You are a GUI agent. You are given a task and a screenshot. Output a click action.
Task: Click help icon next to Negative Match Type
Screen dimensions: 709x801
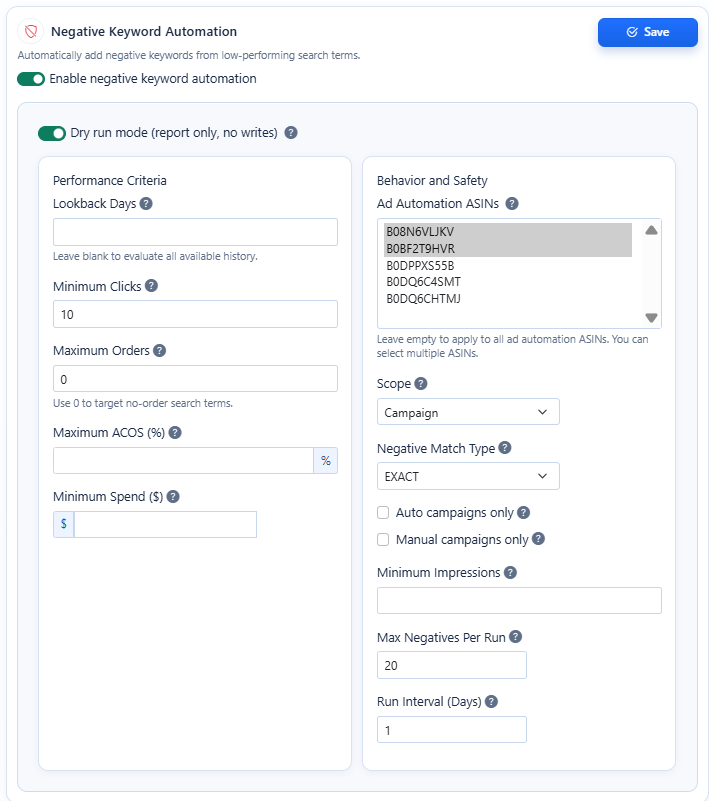click(505, 448)
